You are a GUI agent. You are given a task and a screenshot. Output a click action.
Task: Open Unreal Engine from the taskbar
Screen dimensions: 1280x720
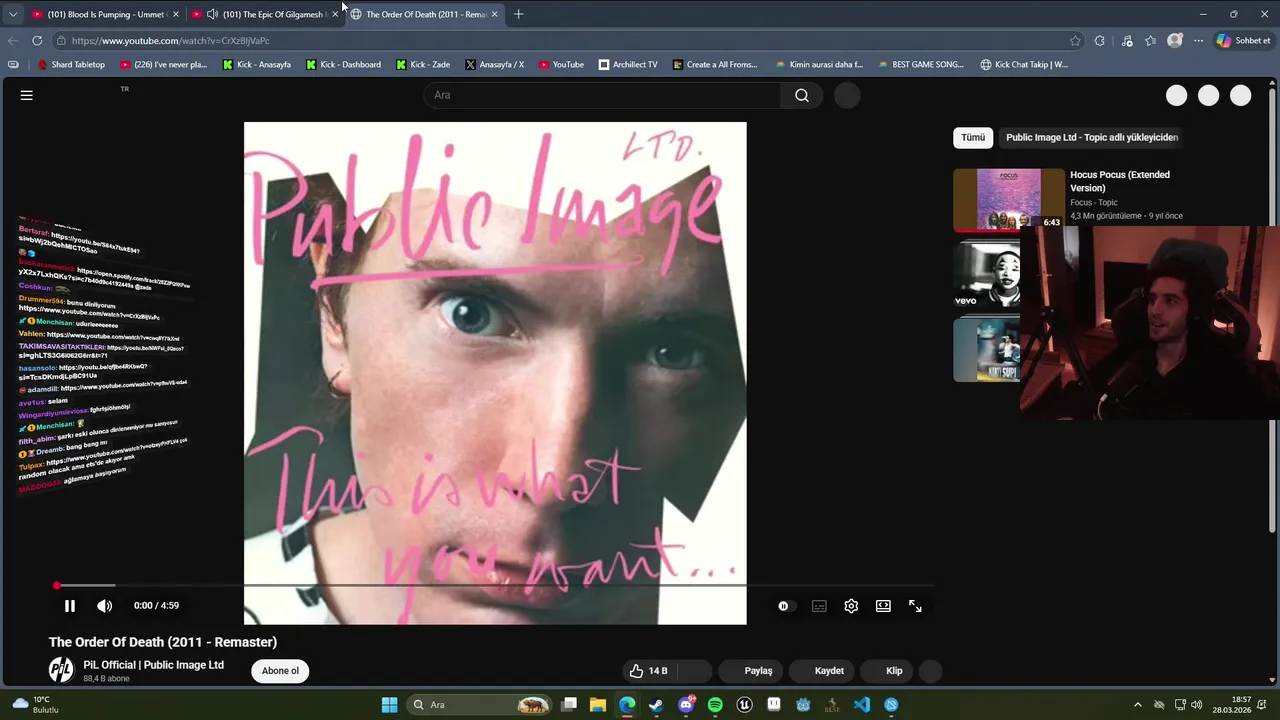744,705
